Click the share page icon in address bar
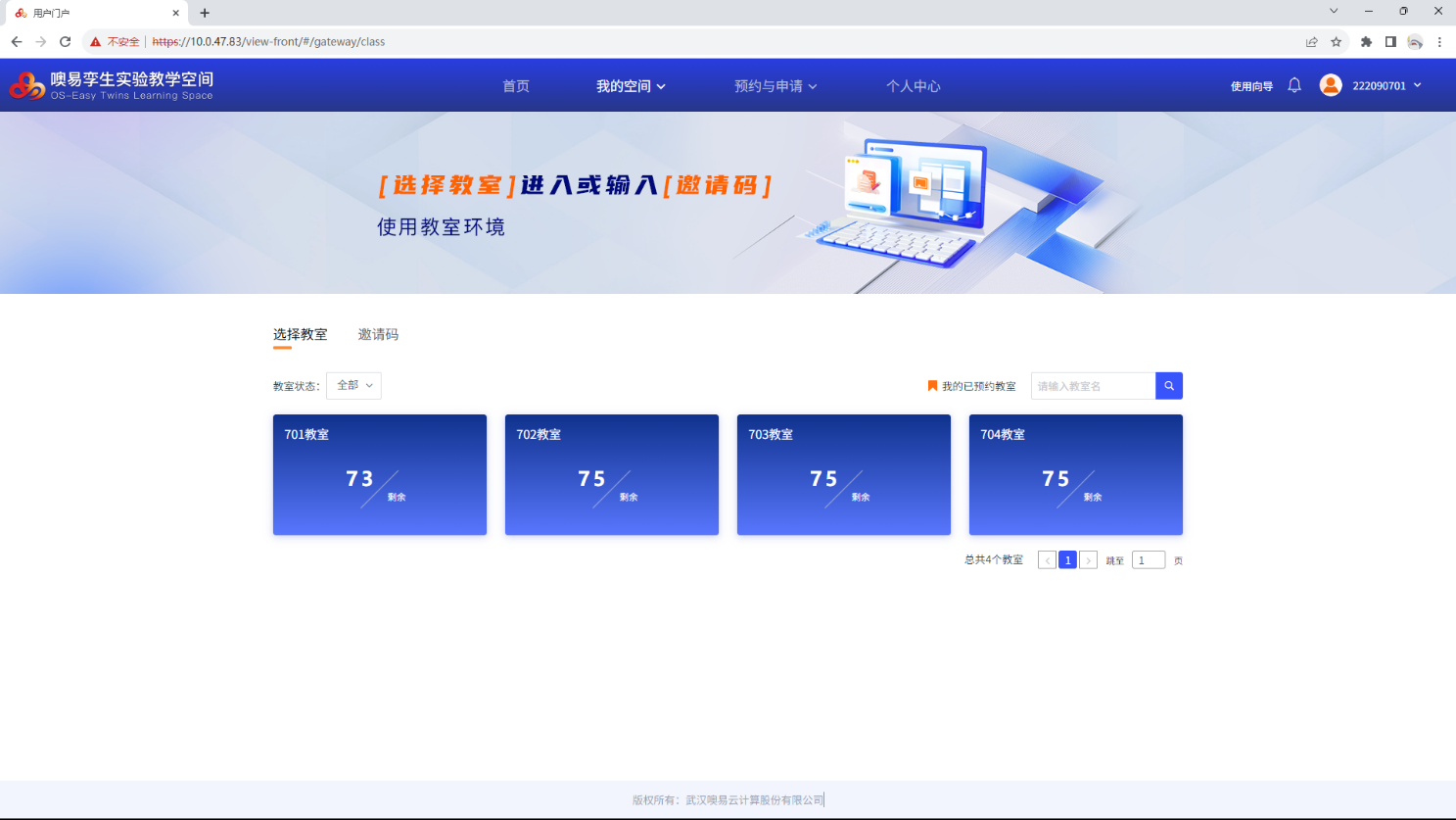The image size is (1456, 820). 1311,41
